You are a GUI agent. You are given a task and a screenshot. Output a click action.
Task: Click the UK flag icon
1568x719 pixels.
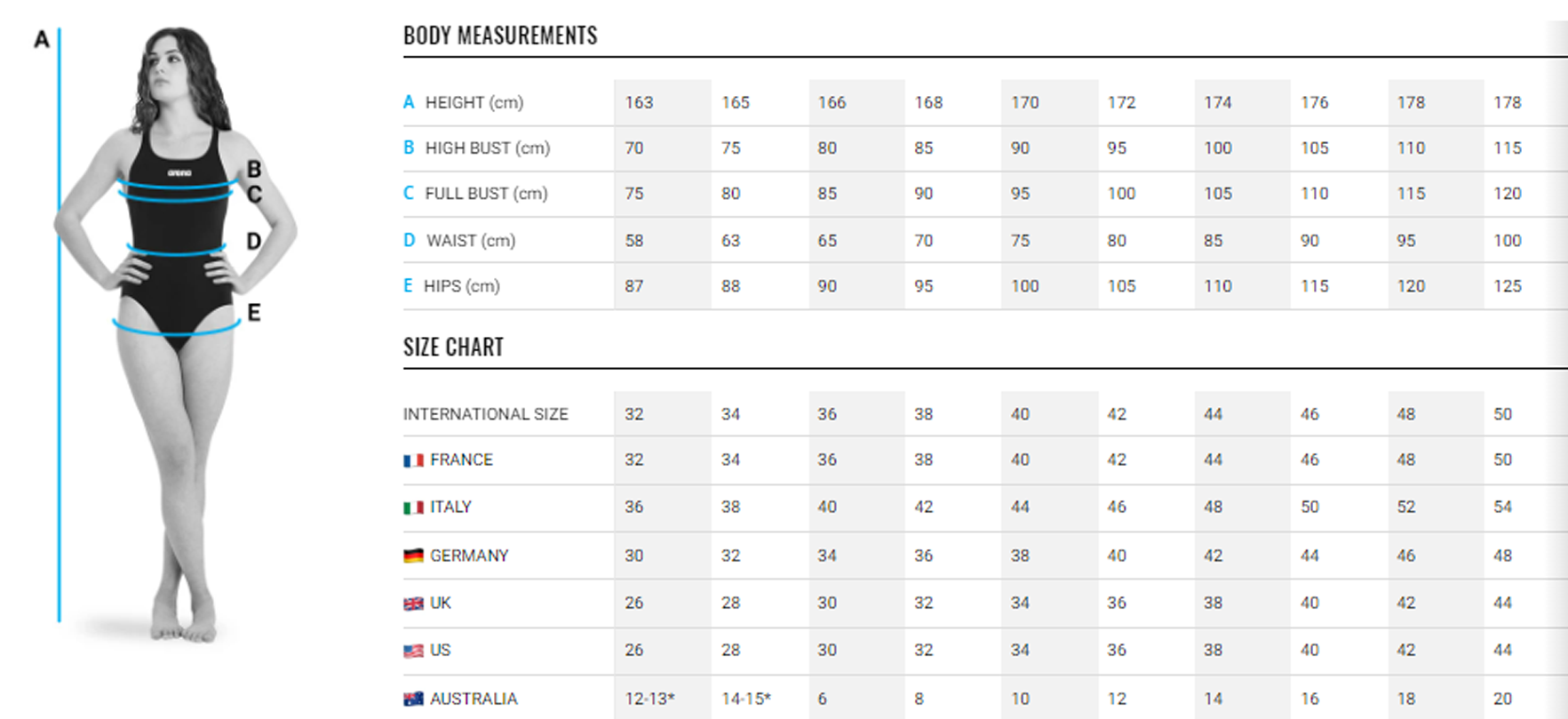(x=413, y=603)
